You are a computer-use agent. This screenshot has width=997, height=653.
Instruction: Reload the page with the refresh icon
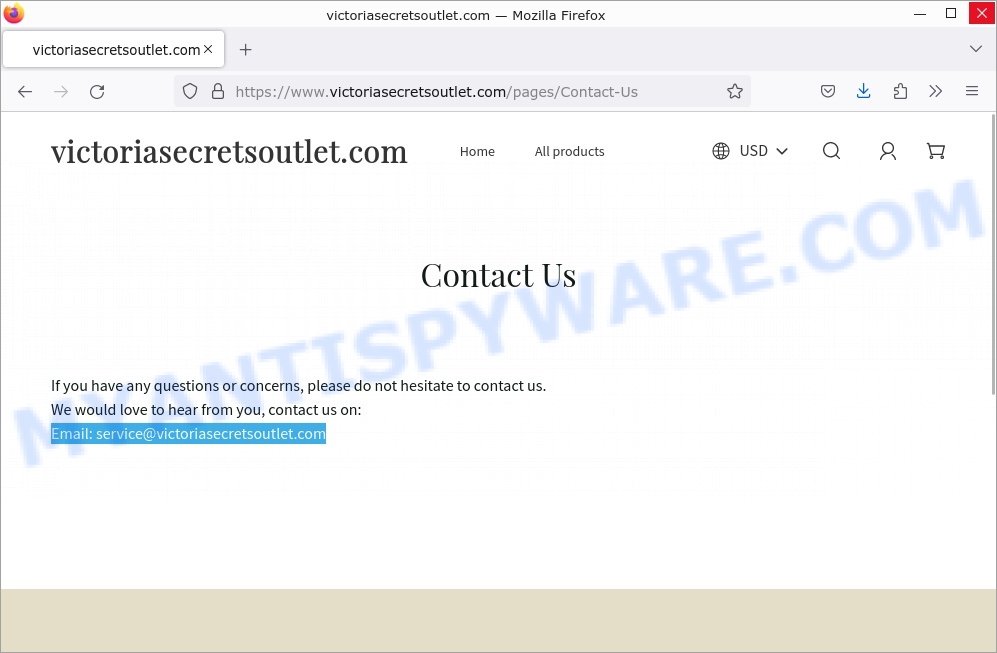tap(97, 92)
